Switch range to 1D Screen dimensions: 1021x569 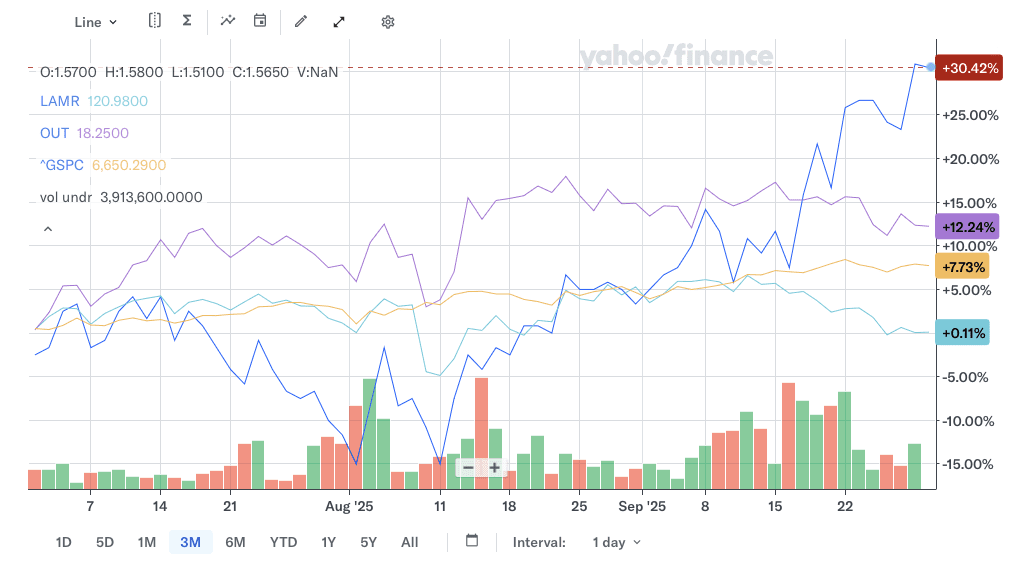[63, 542]
